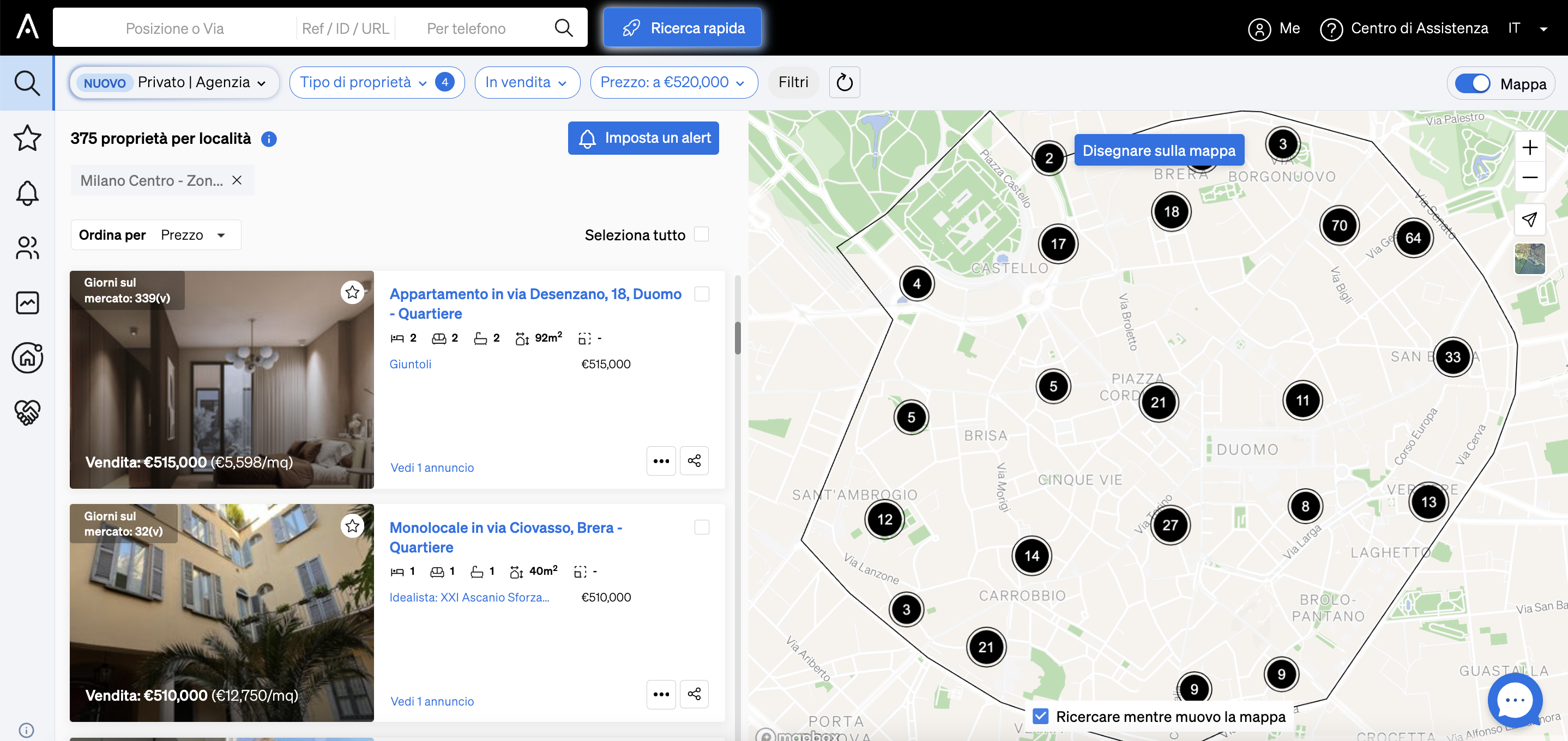Screen dimensions: 1568x741
Task: Open the In vendita dropdown menu
Action: (x=526, y=82)
